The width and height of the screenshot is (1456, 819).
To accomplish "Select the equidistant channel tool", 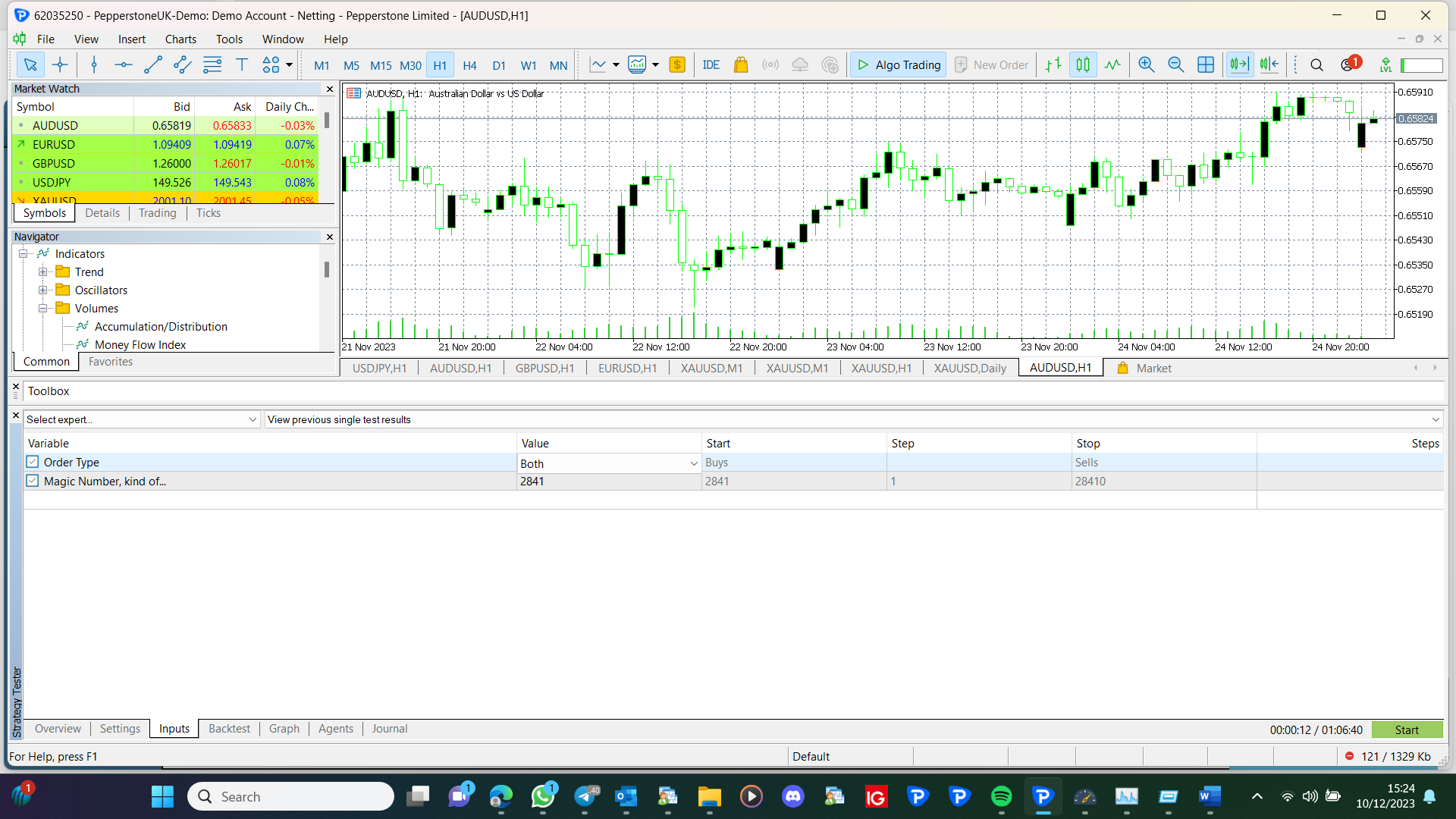I will tap(183, 65).
